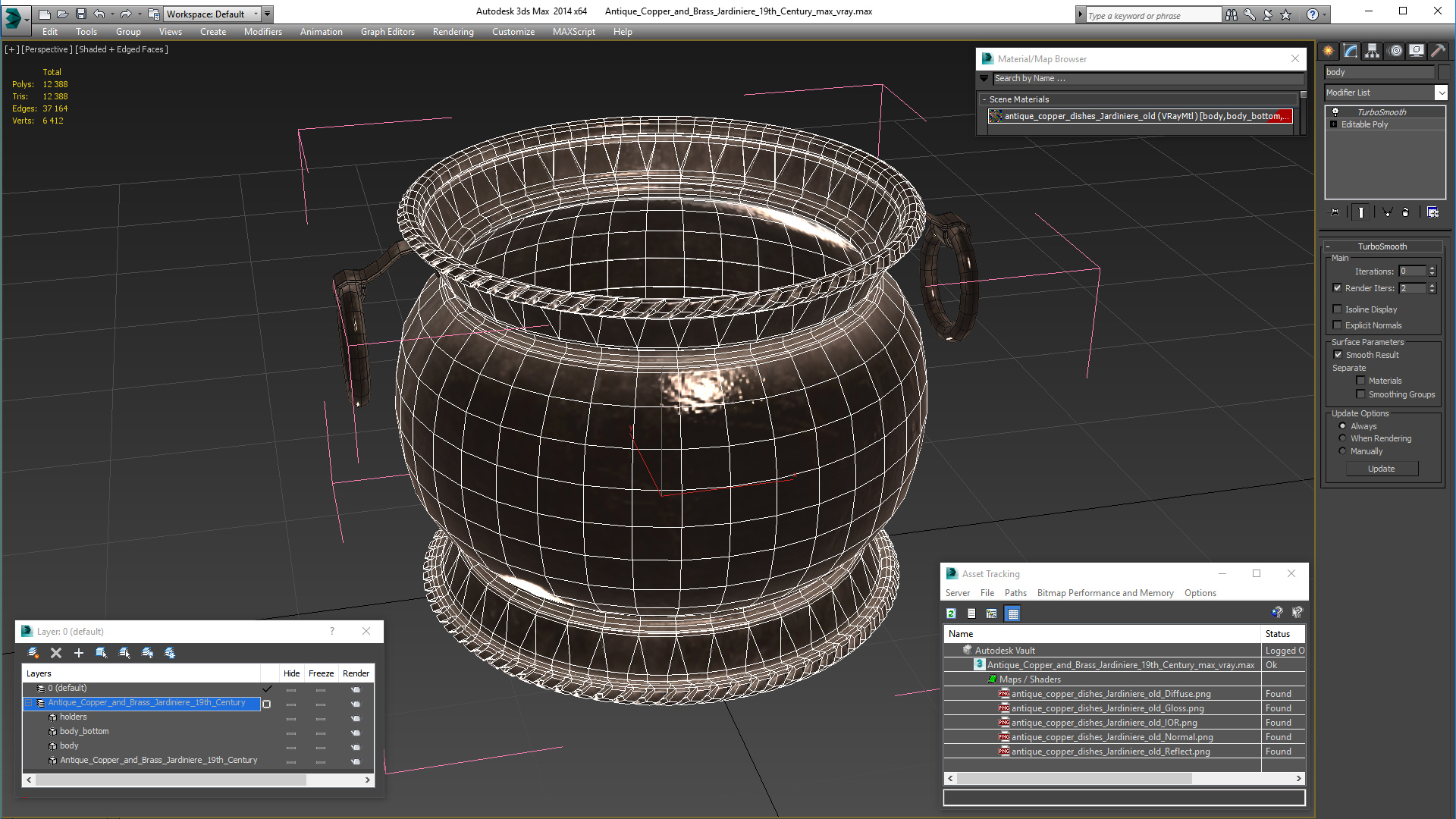Switch to the Motion panel tab
Screen dimensions: 1456x819
(x=1395, y=51)
